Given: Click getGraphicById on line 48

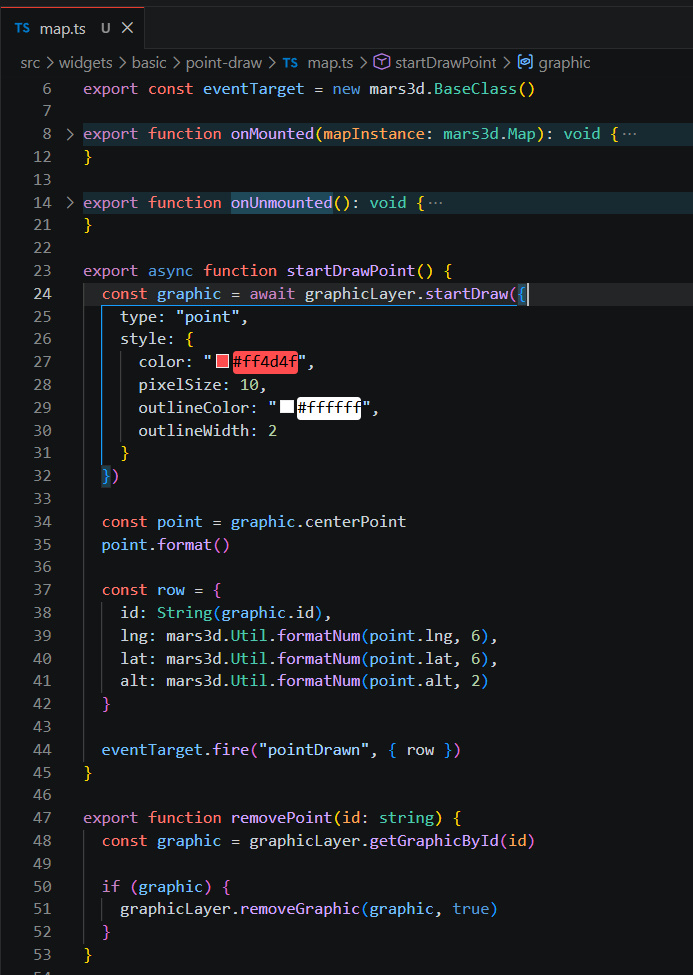Looking at the screenshot, I should click(x=434, y=841).
